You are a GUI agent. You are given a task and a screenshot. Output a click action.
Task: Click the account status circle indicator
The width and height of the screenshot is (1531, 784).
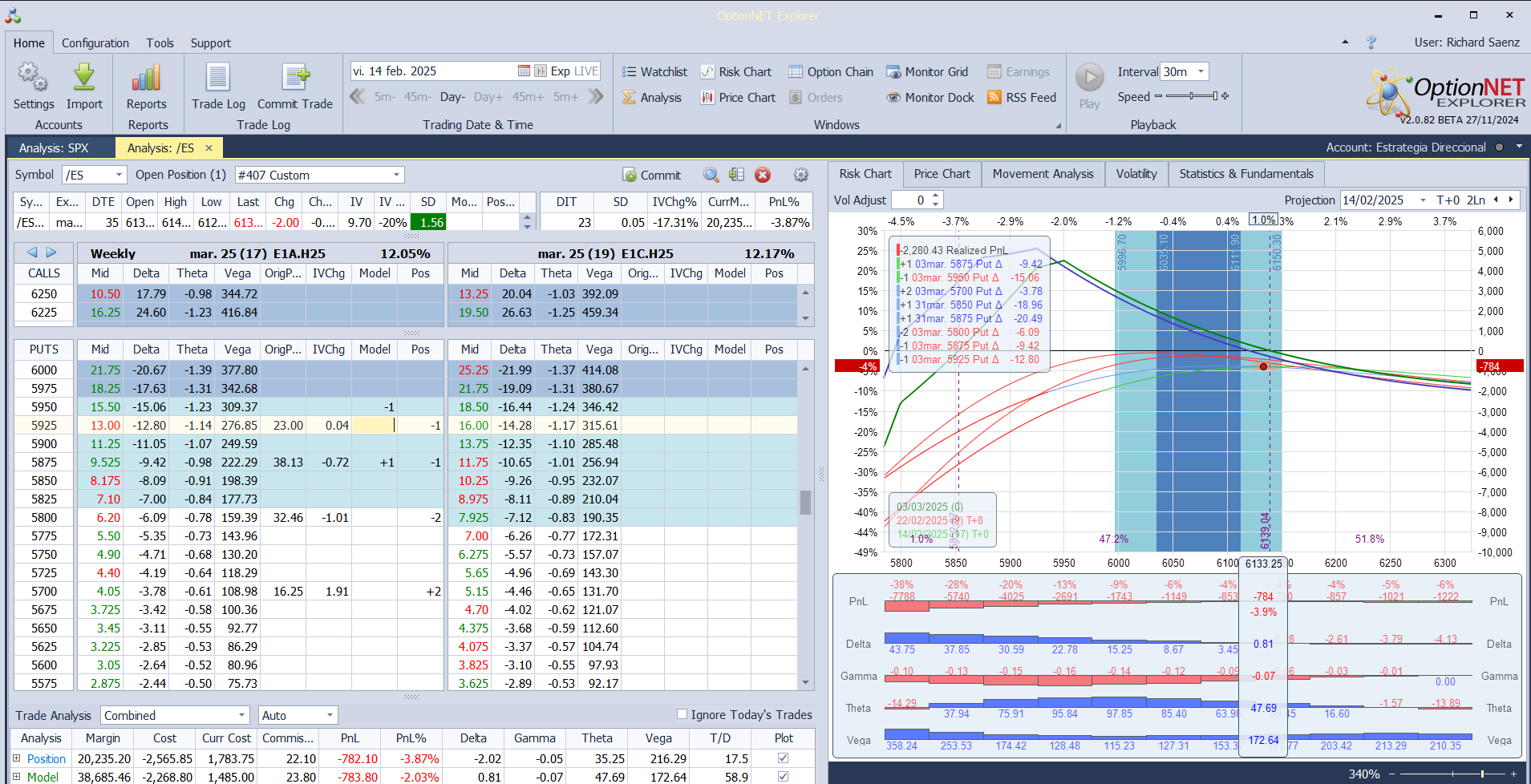pyautogui.click(x=1499, y=148)
